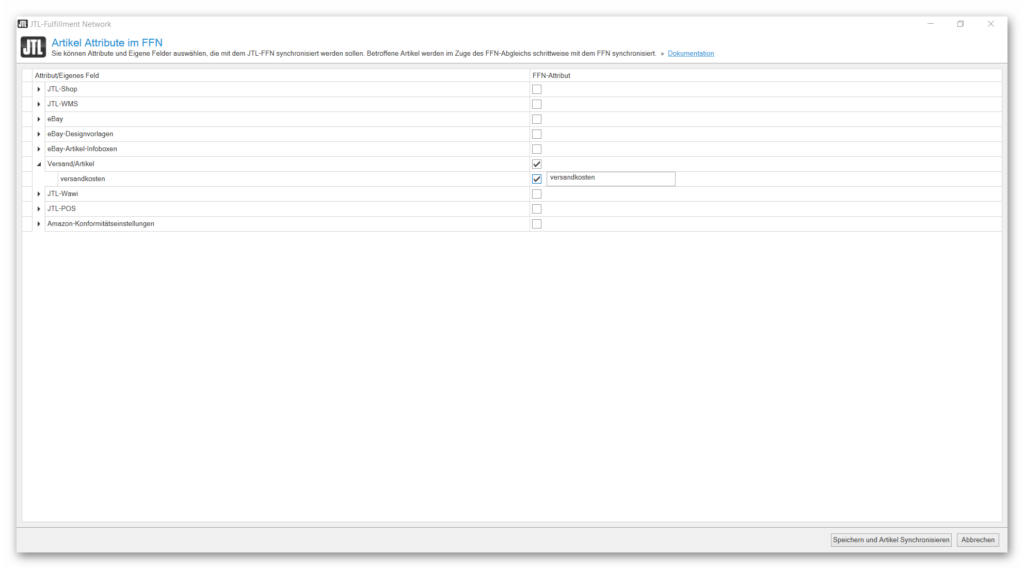The width and height of the screenshot is (1024, 569).
Task: Check the eBay-Artikel-Infoboxen checkbox
Action: coord(537,149)
